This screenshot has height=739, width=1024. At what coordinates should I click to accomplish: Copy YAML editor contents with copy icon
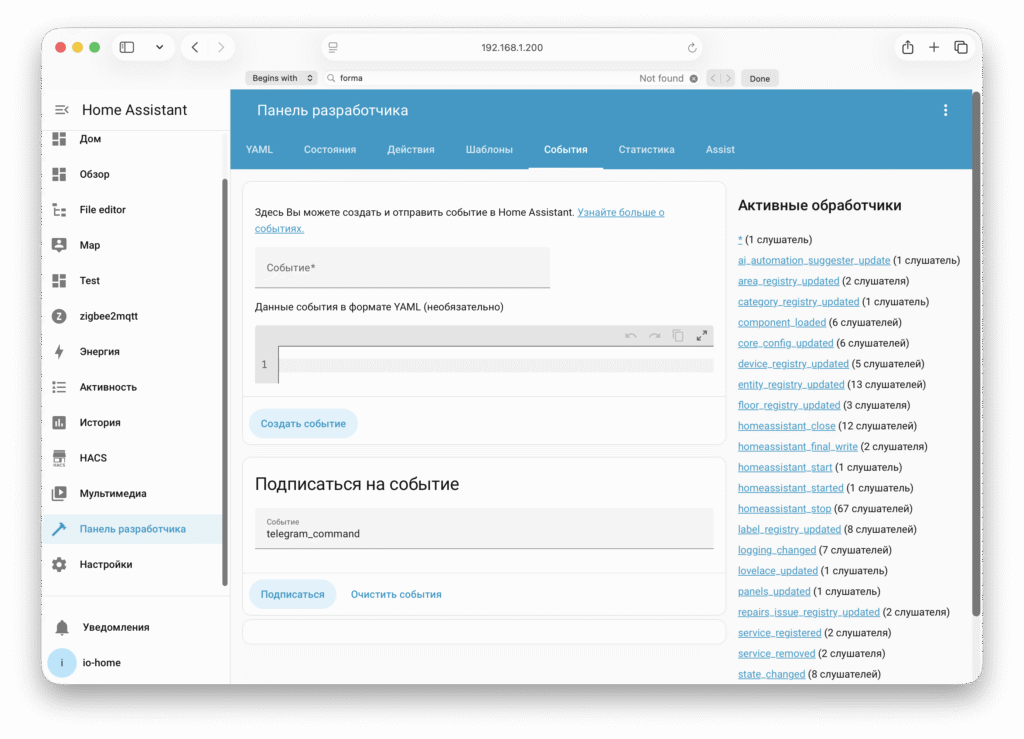click(x=678, y=336)
